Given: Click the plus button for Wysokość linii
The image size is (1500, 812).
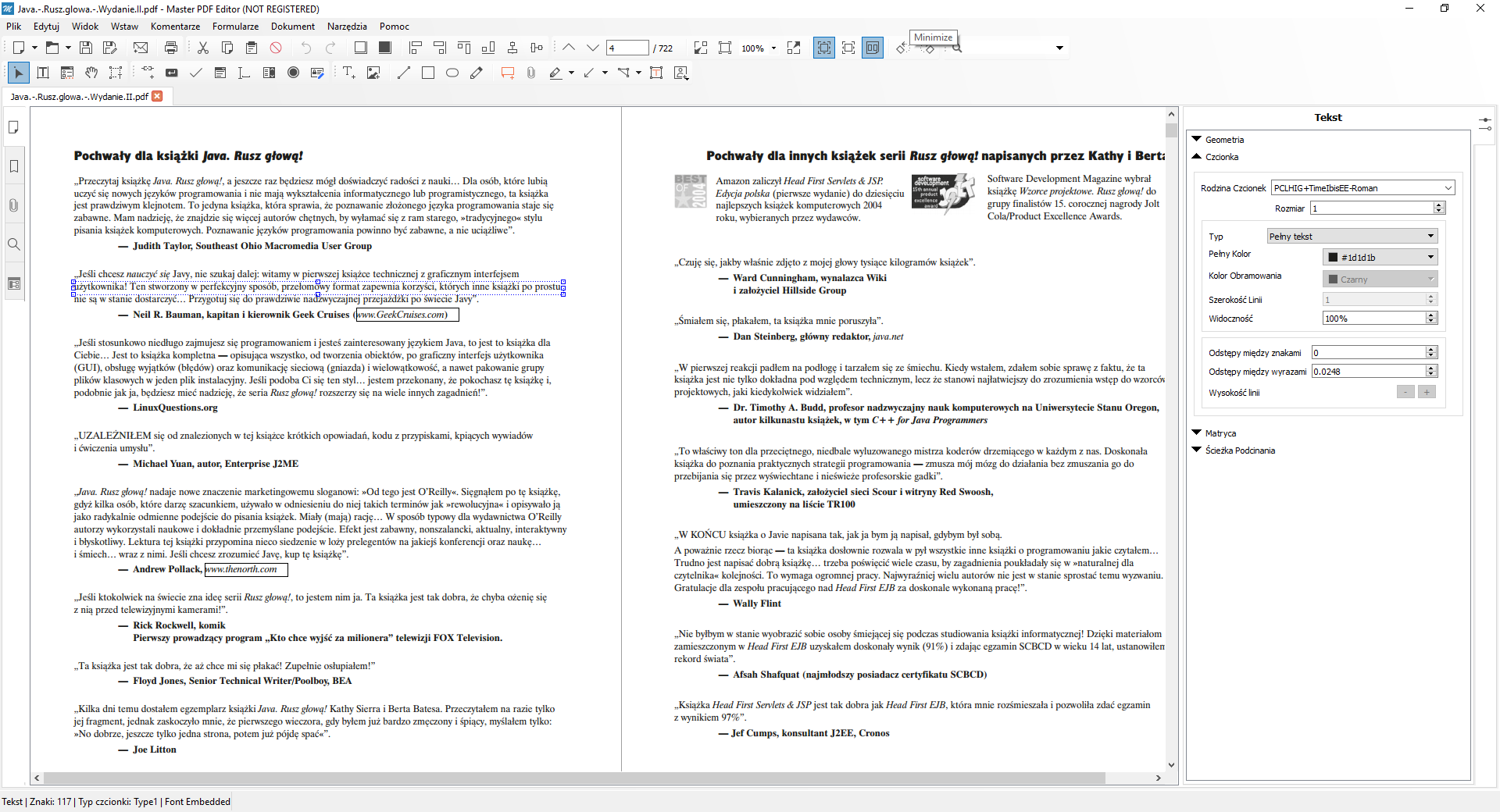Looking at the screenshot, I should point(1427,392).
